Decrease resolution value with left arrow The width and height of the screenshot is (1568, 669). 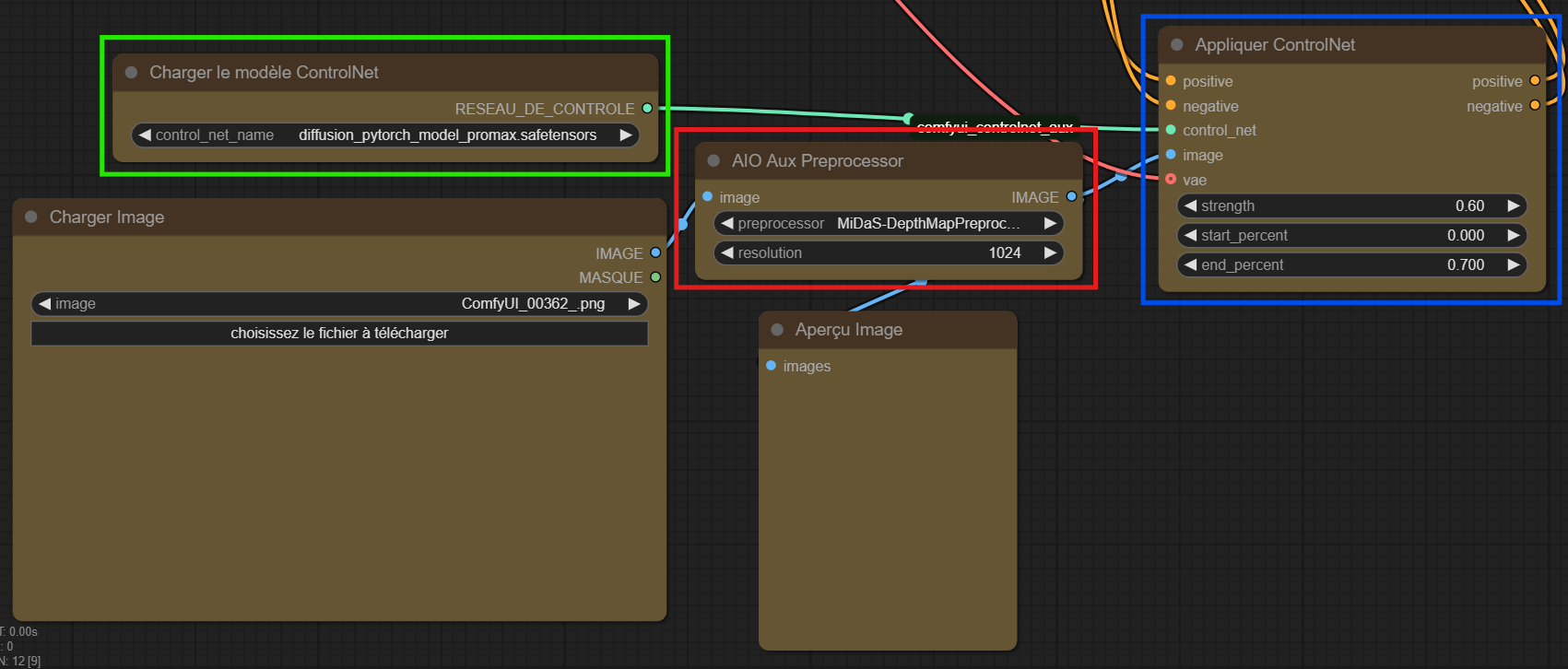(727, 253)
